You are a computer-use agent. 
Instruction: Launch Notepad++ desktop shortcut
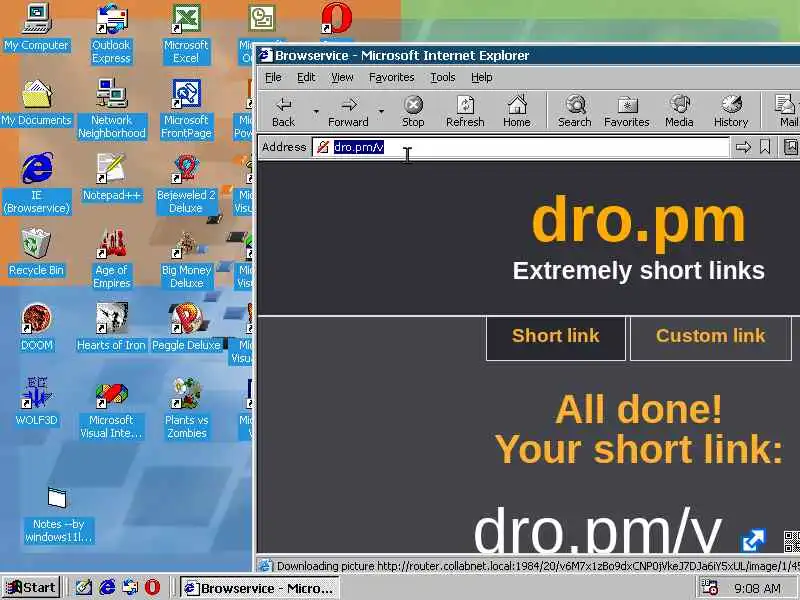coord(111,178)
